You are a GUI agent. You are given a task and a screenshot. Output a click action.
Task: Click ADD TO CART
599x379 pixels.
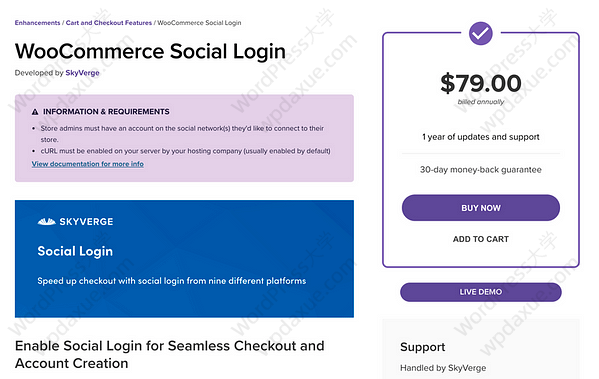(481, 239)
